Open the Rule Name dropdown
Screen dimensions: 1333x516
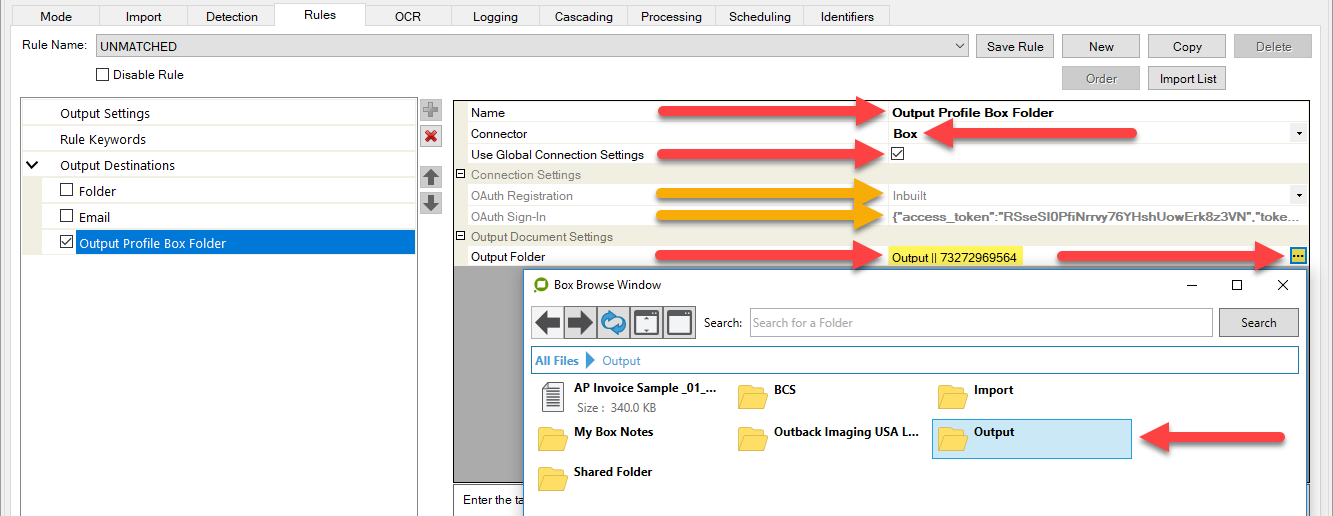pyautogui.click(x=960, y=46)
